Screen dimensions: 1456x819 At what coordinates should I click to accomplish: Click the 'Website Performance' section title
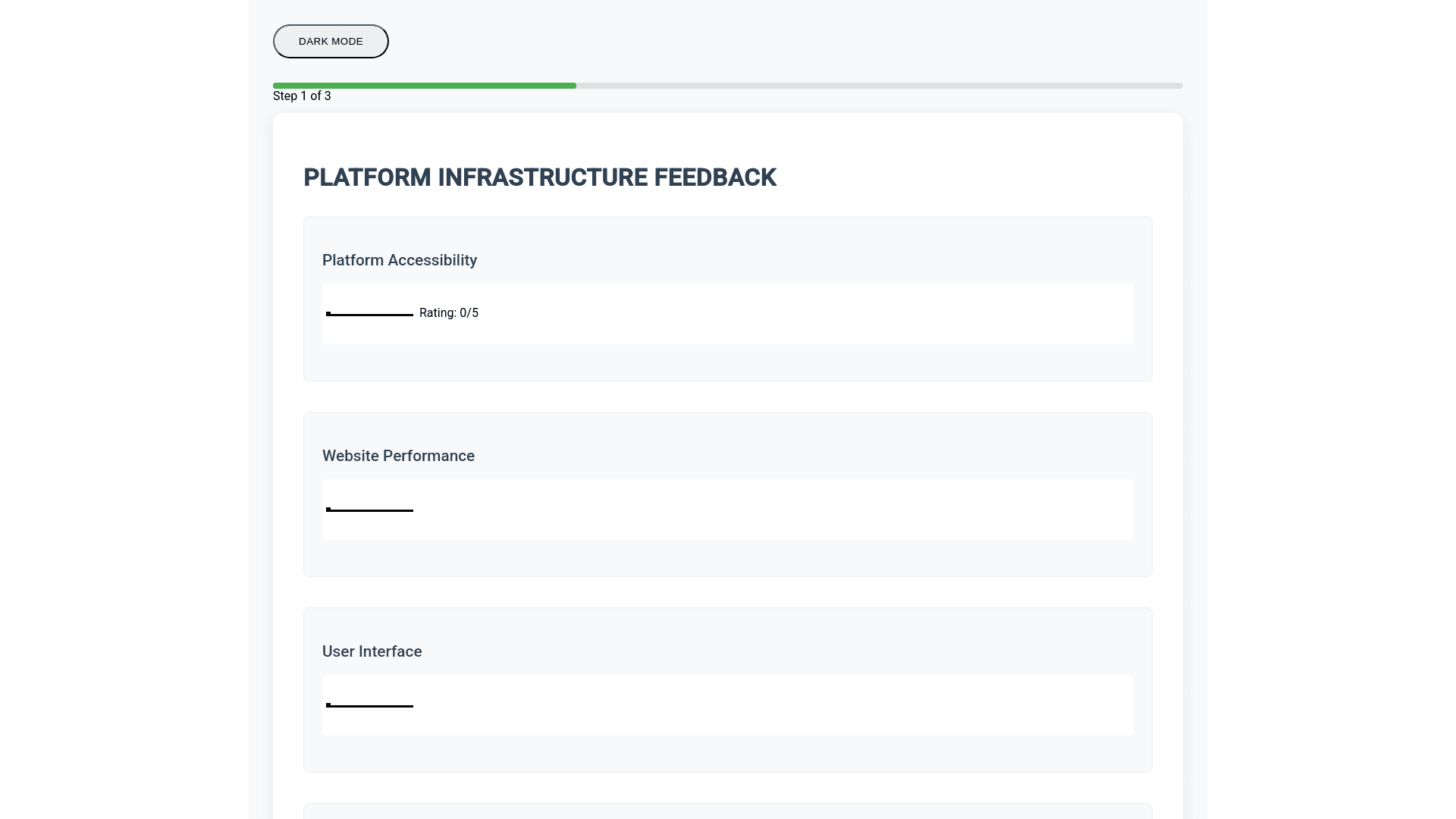click(x=398, y=456)
